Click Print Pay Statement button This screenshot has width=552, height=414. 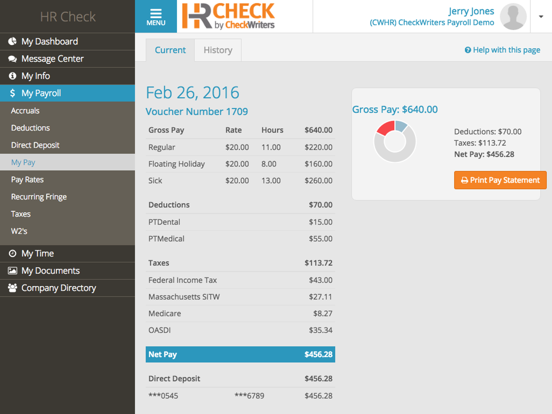pos(500,180)
